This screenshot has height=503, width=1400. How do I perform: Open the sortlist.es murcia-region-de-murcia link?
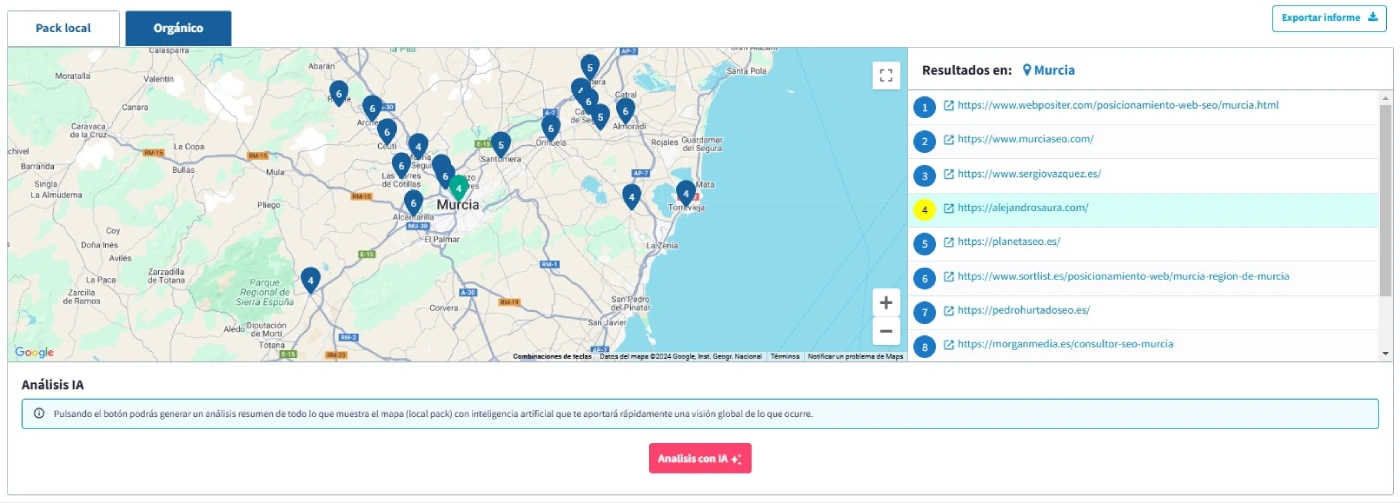(x=1123, y=276)
